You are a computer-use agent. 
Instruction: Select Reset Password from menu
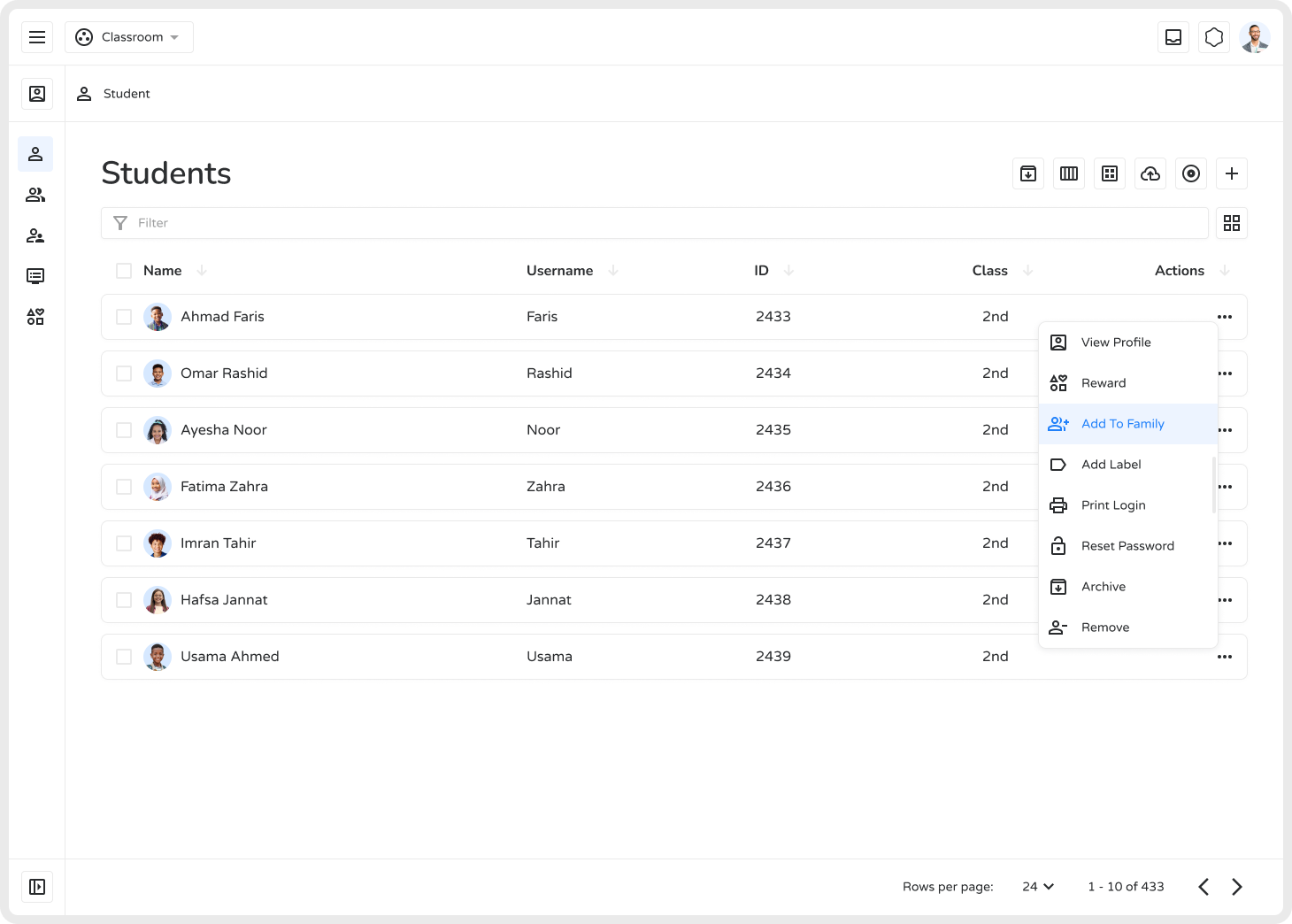(1127, 546)
